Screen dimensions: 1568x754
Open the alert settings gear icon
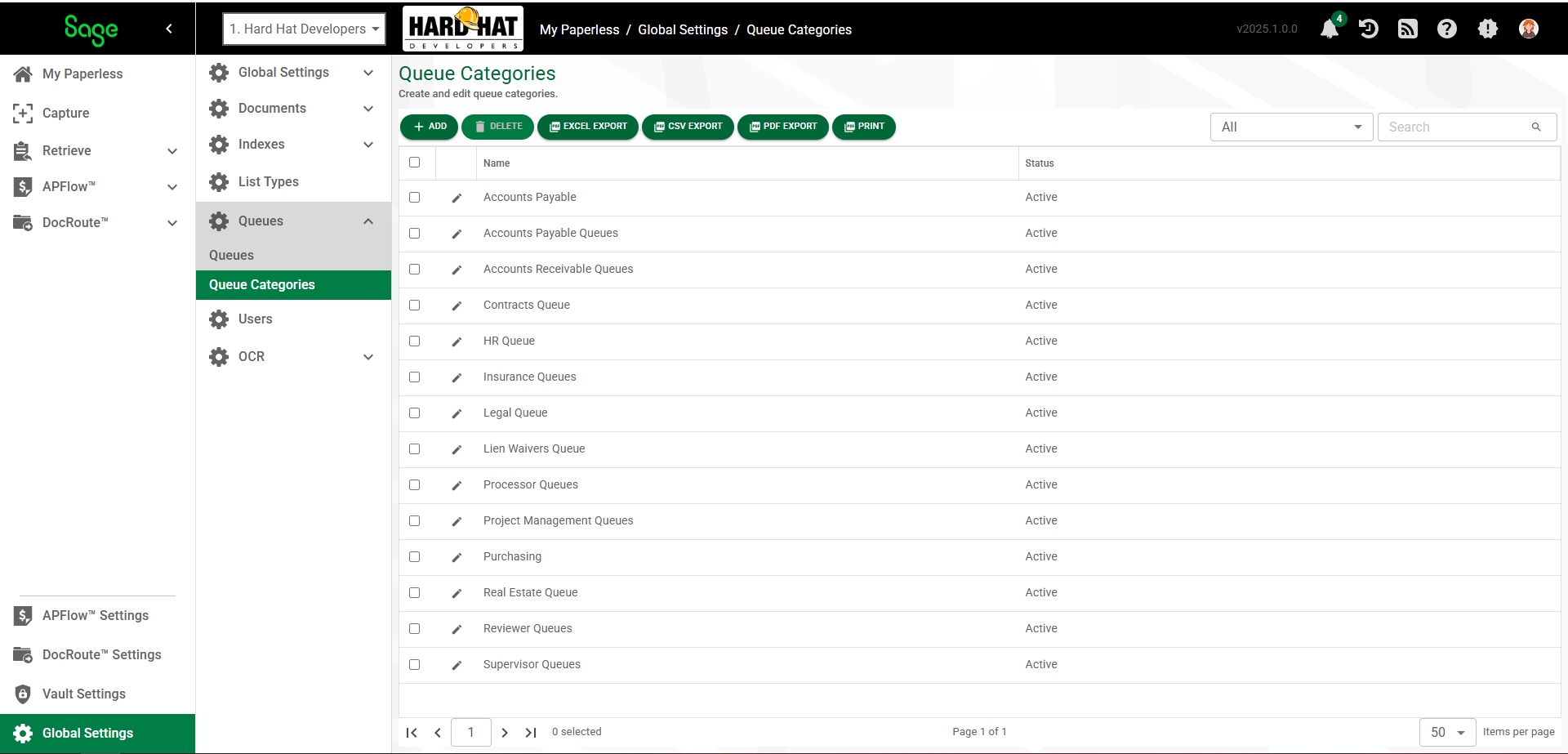pyautogui.click(x=1488, y=29)
